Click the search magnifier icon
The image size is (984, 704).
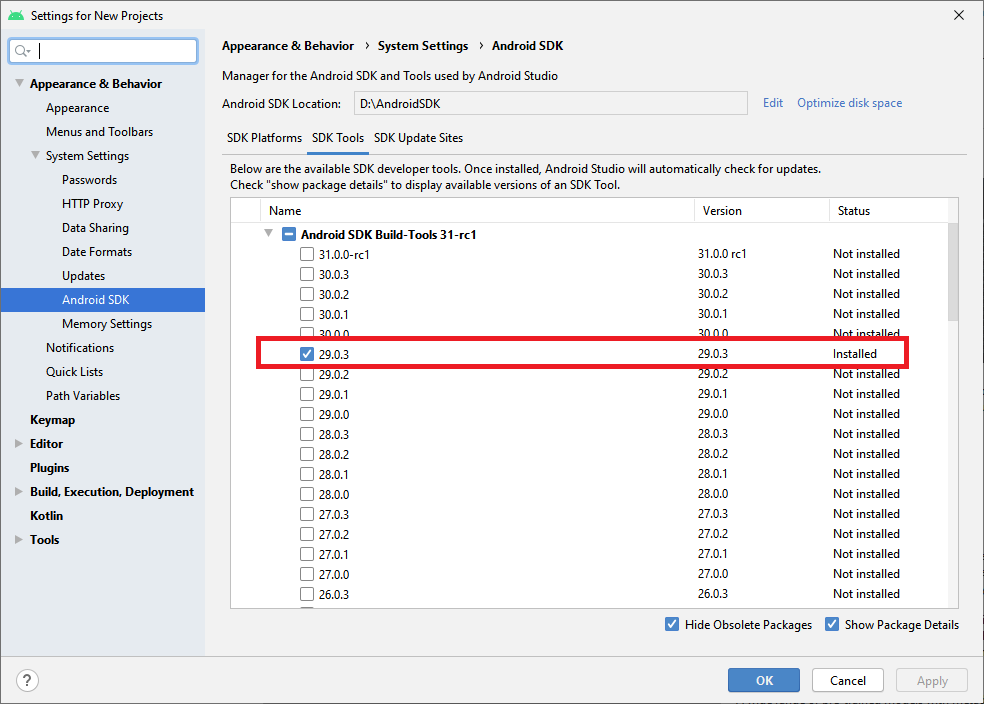21,51
